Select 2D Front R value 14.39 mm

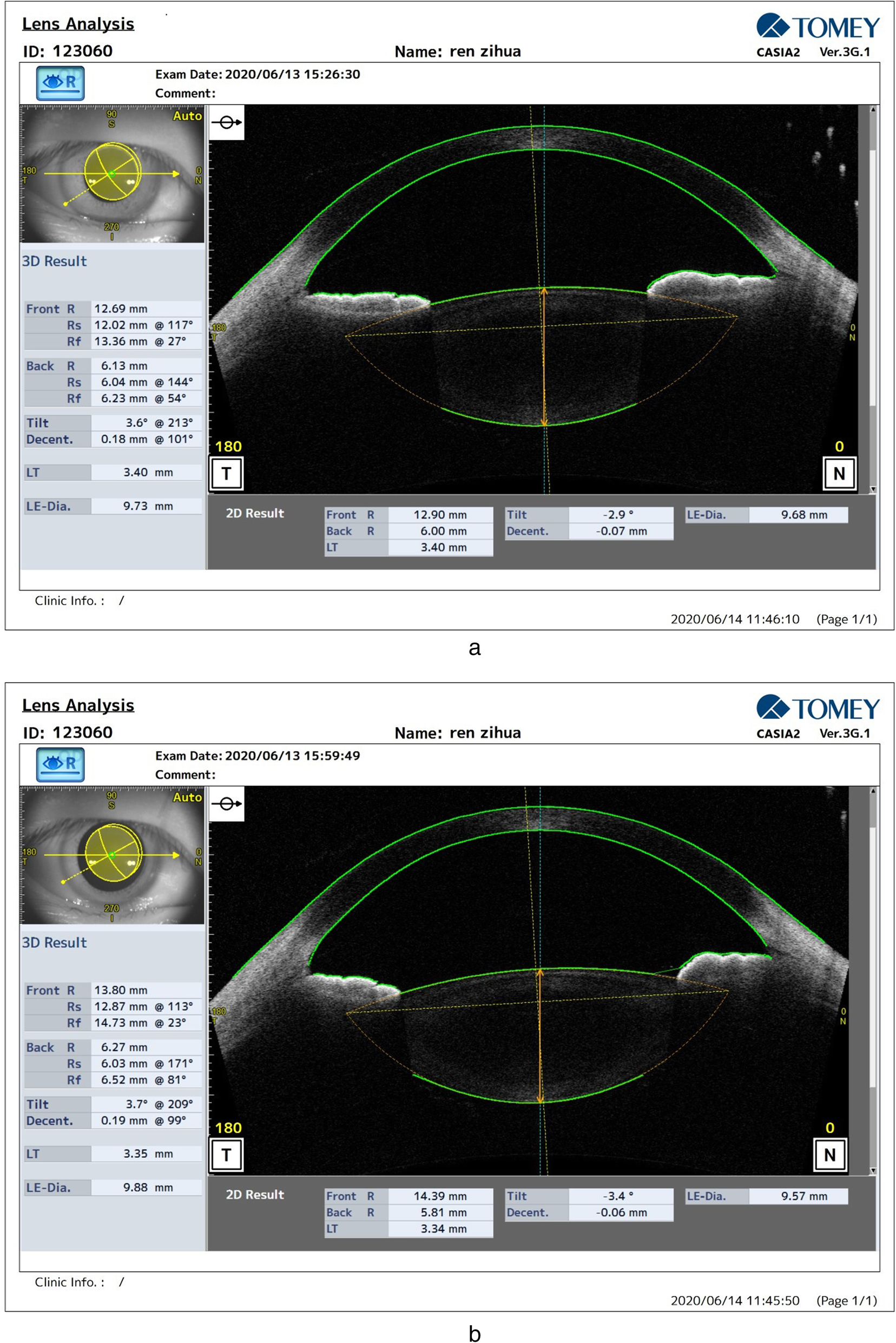click(x=440, y=1196)
